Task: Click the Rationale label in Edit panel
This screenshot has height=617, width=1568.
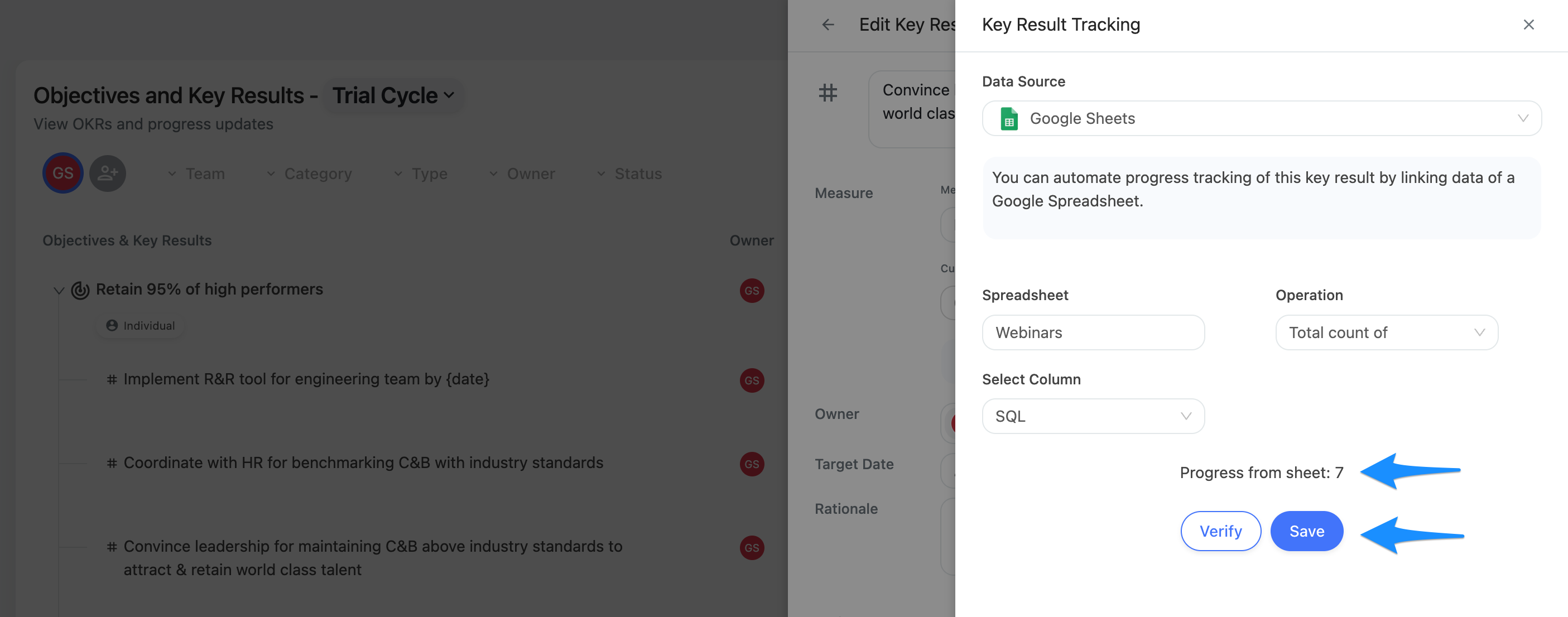Action: pyautogui.click(x=846, y=509)
